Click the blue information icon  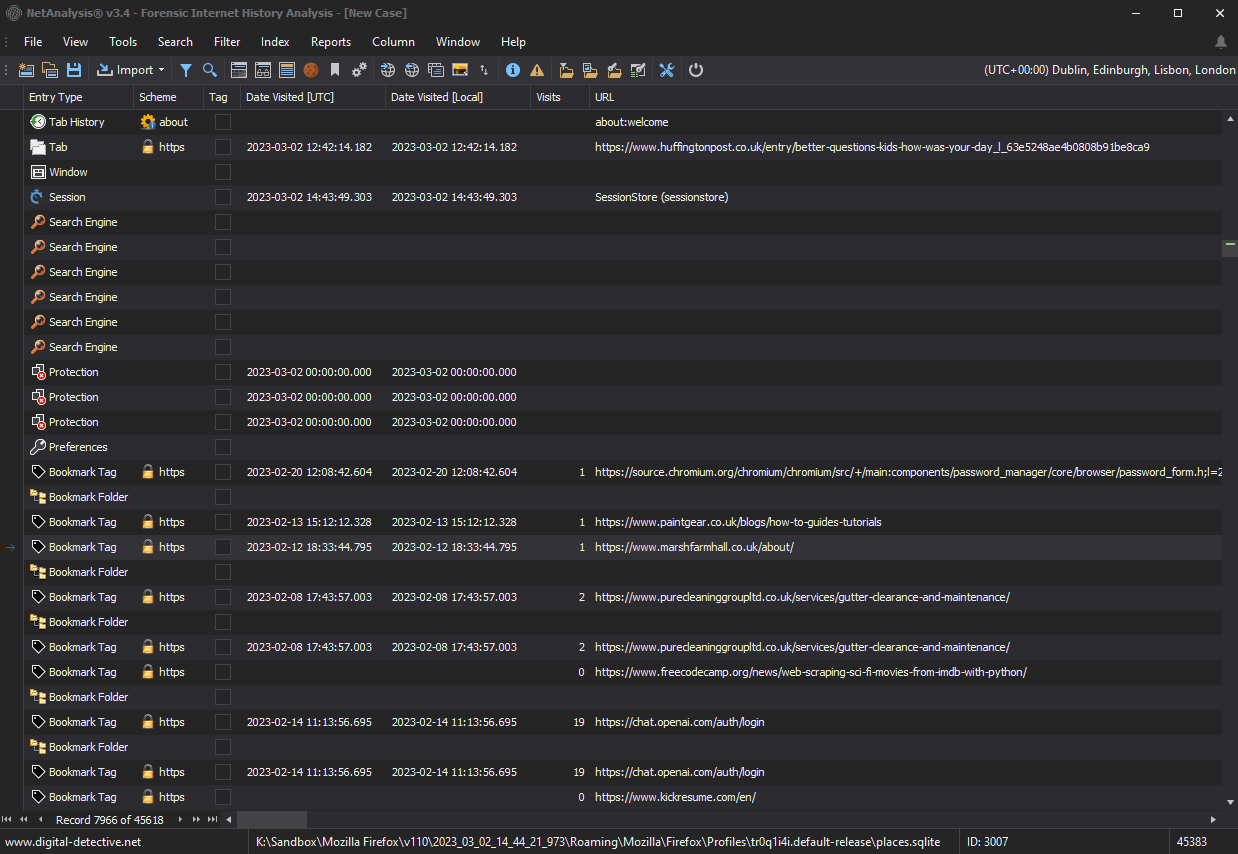tap(513, 70)
